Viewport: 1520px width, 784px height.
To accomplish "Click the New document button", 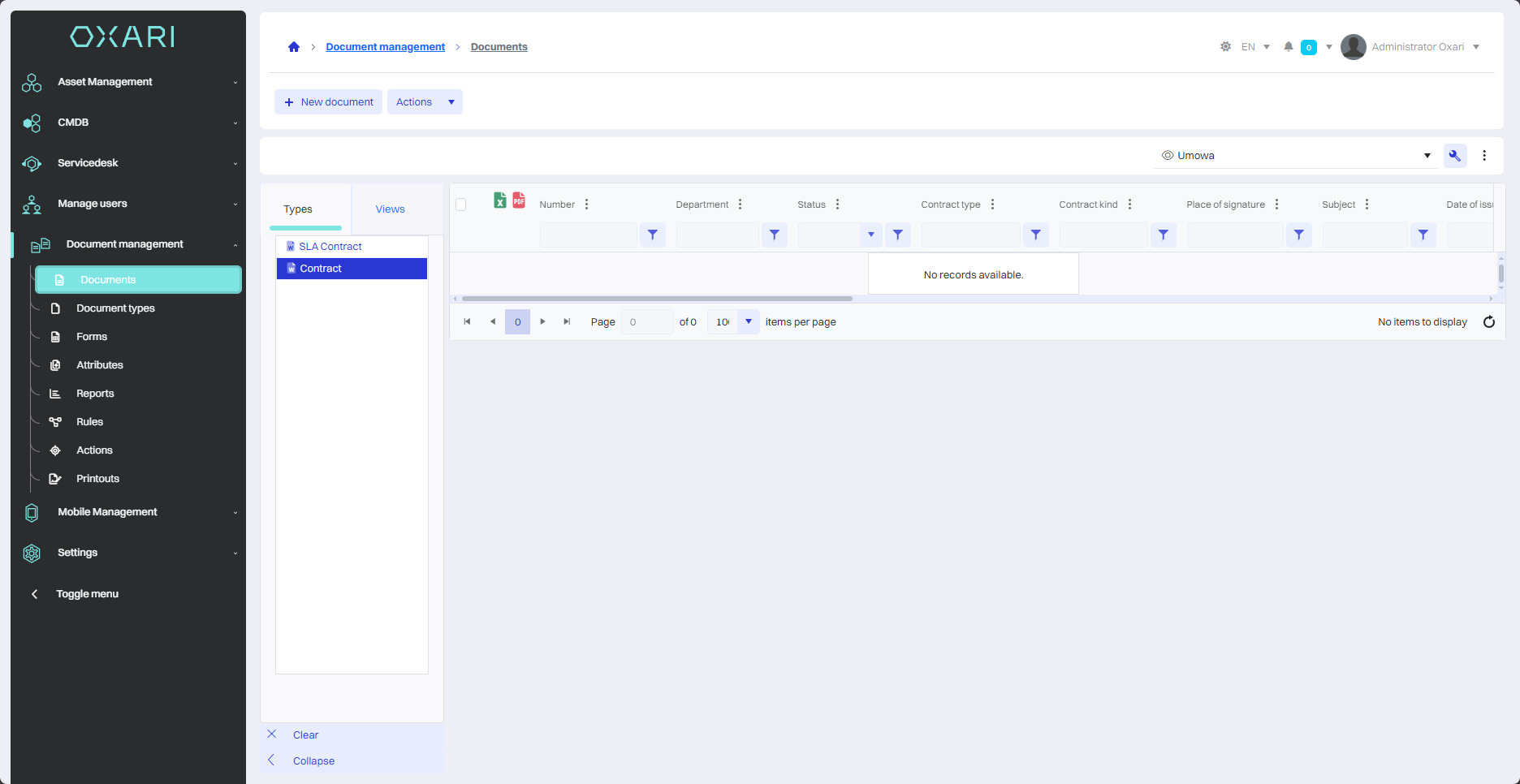I will 329,102.
